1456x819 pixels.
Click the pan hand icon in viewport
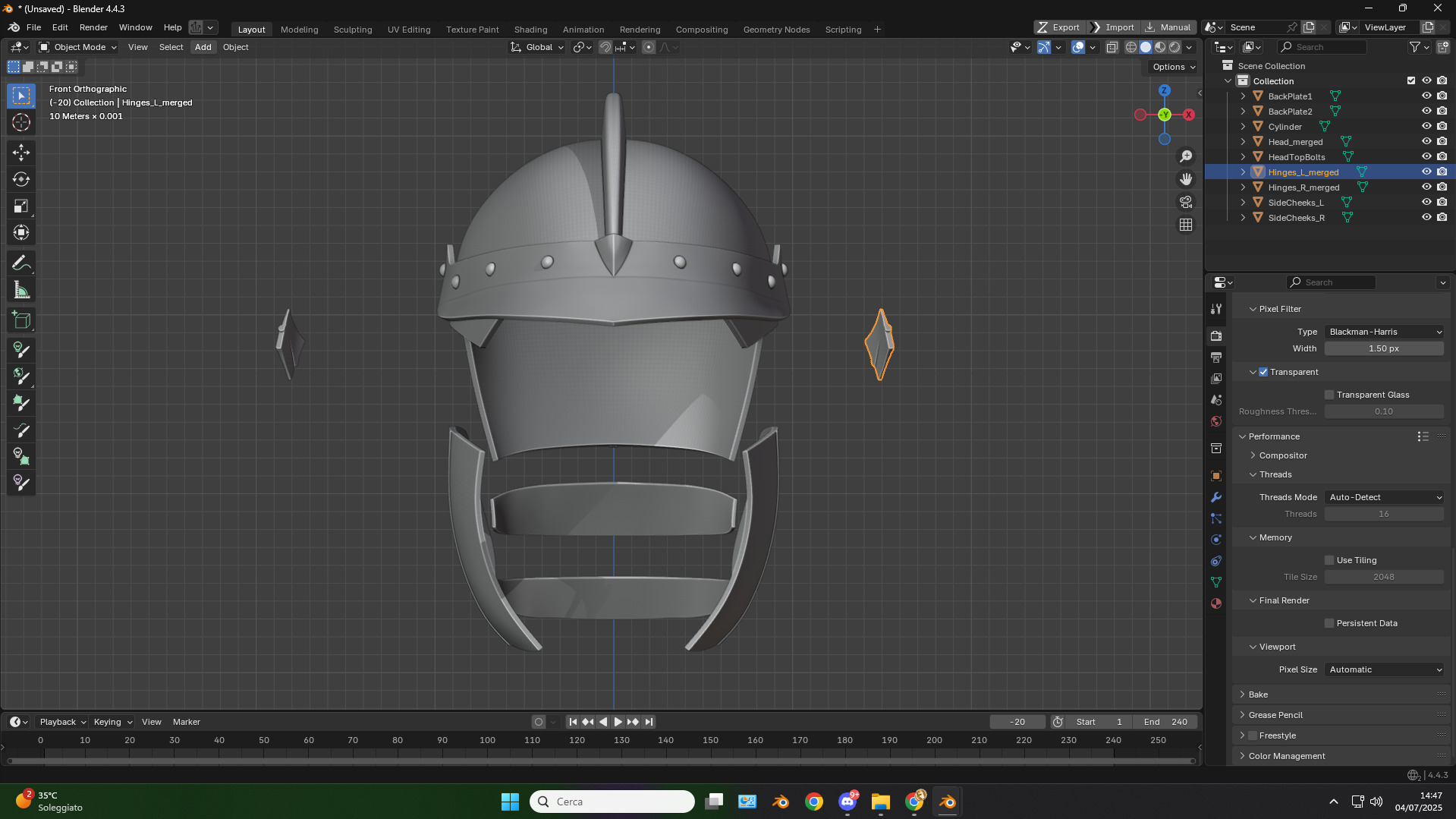tap(1186, 179)
